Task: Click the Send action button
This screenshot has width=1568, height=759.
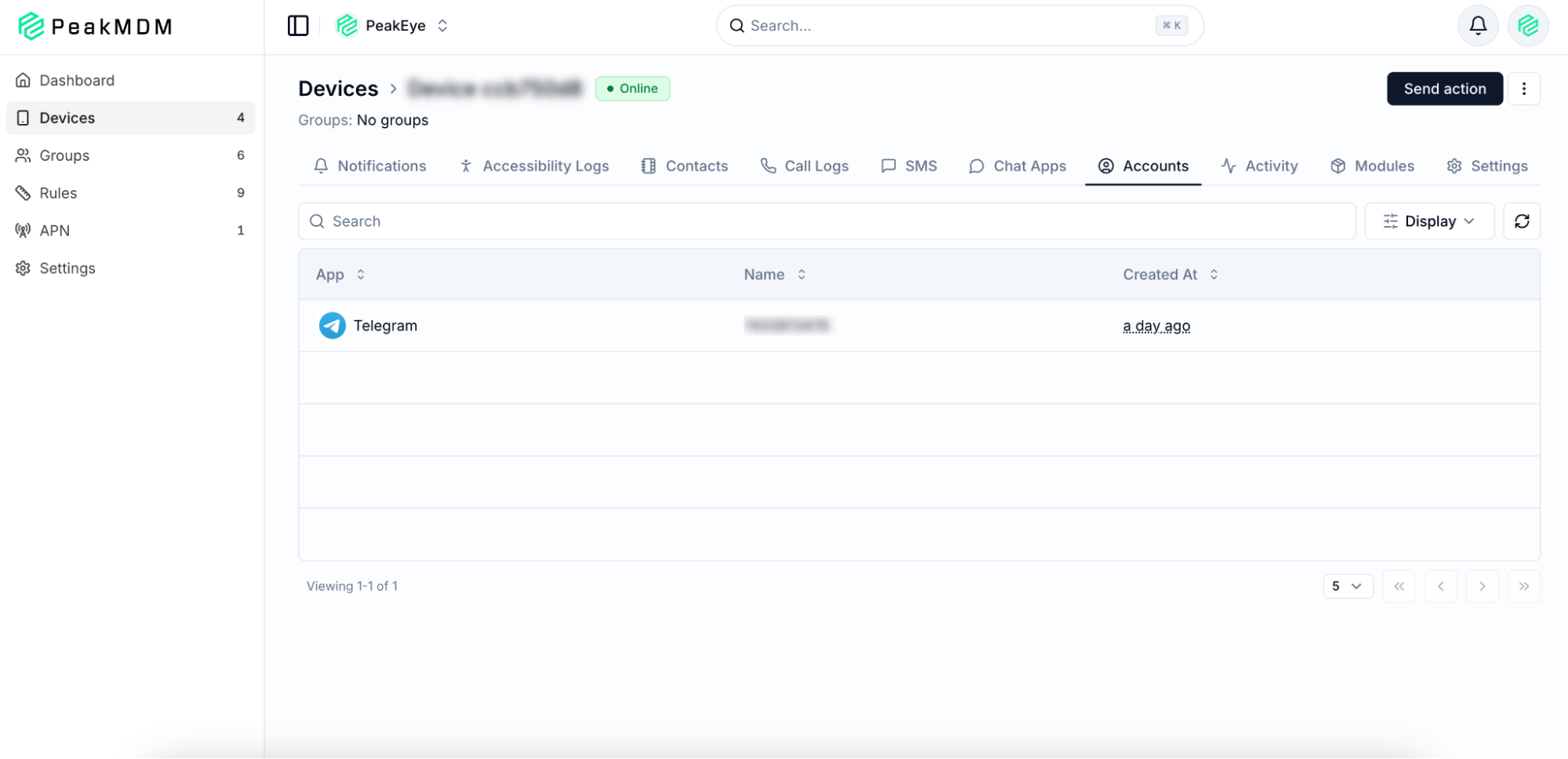Action: coord(1444,89)
